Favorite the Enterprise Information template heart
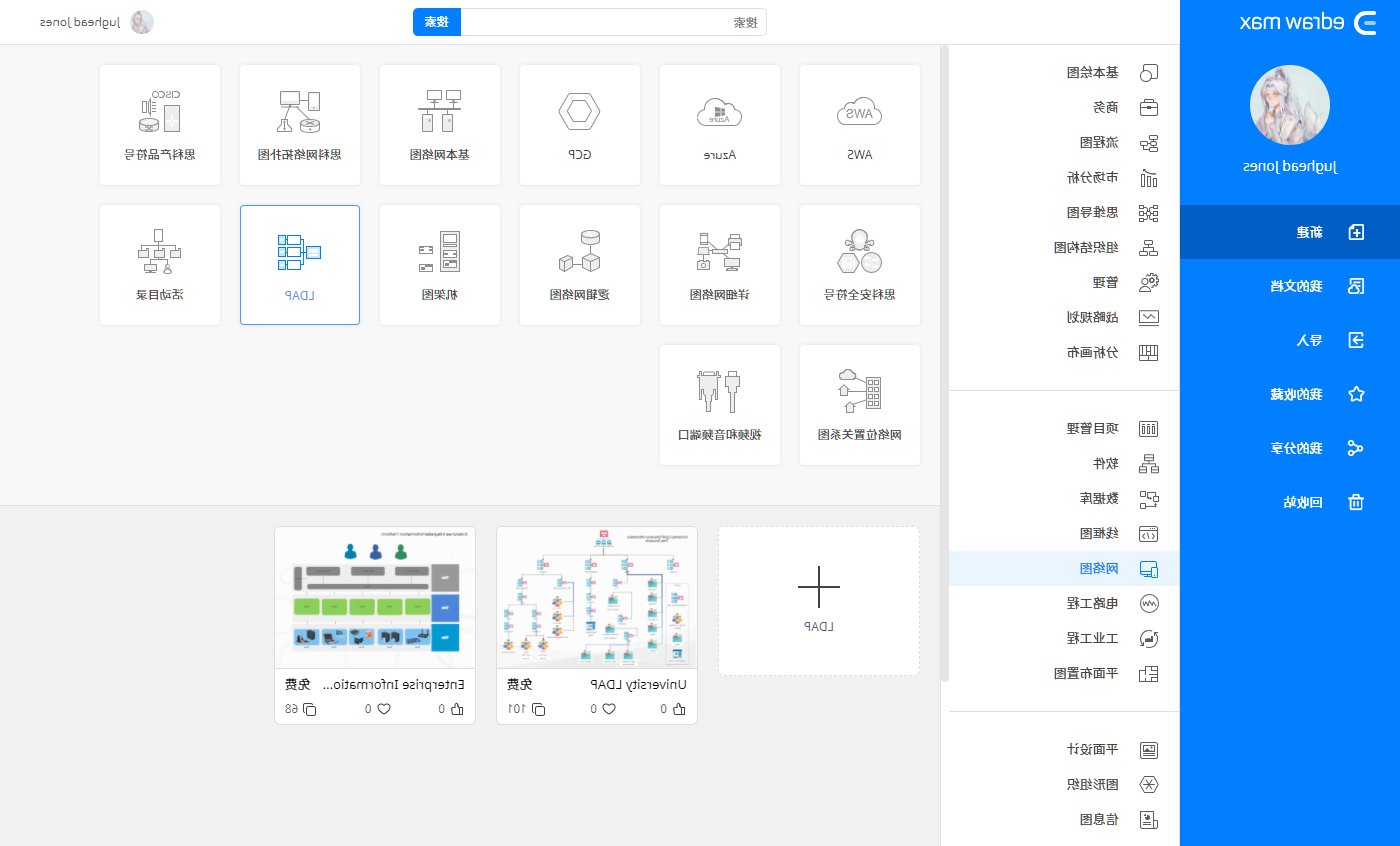 point(384,709)
